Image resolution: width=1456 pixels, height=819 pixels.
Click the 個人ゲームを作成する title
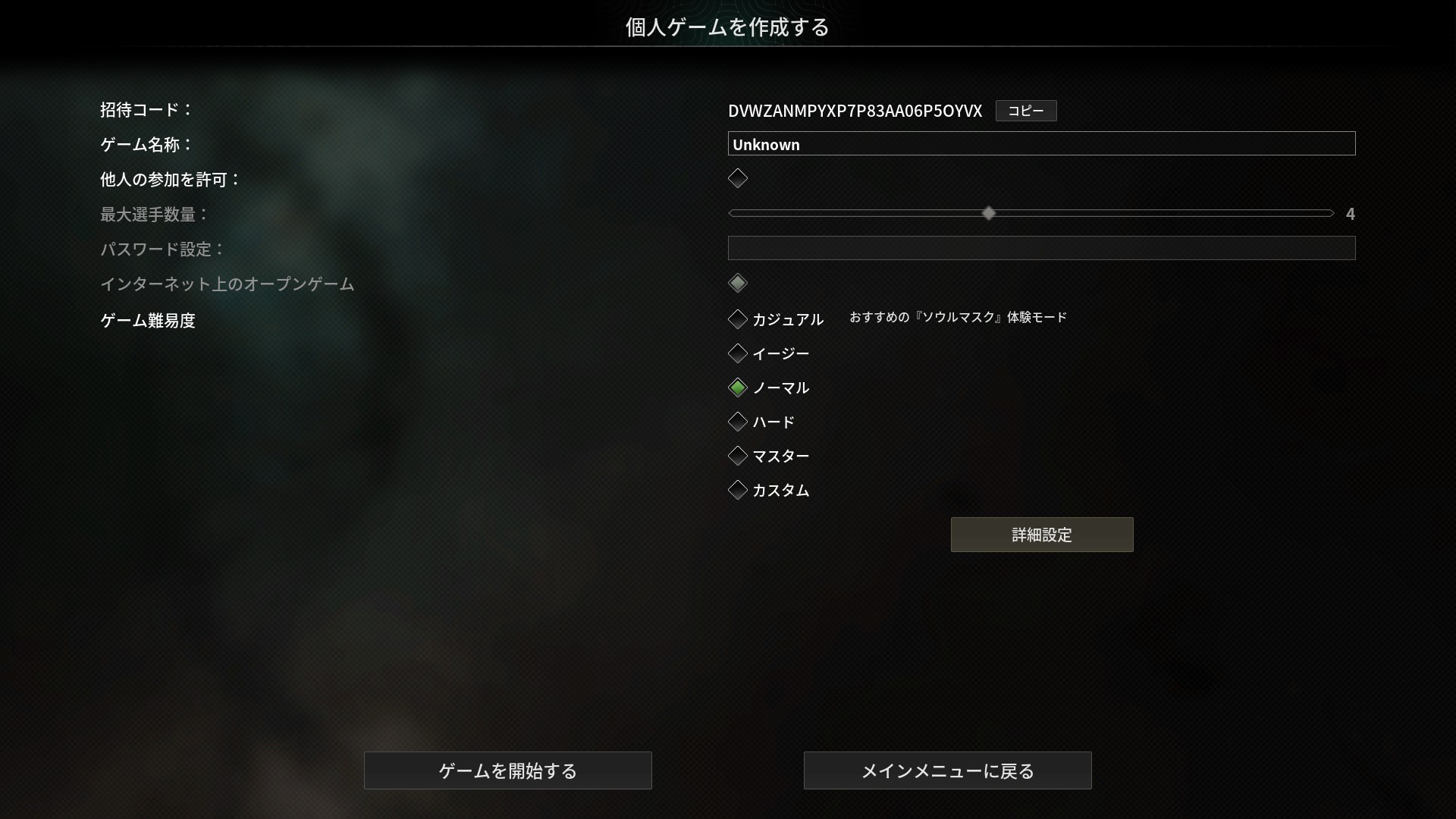click(727, 27)
